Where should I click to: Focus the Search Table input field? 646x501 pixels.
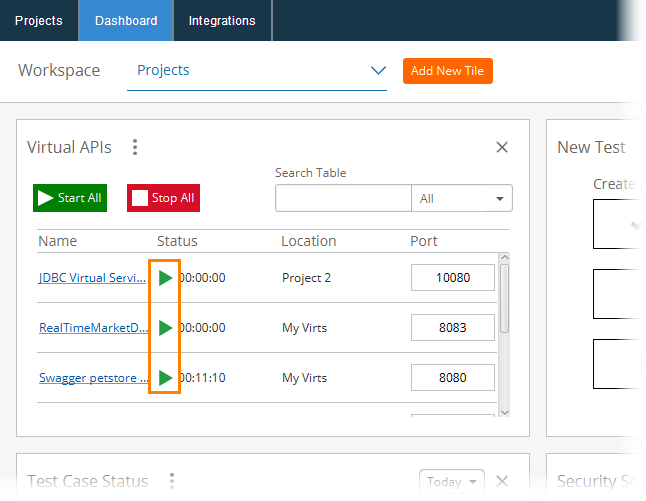pos(343,199)
